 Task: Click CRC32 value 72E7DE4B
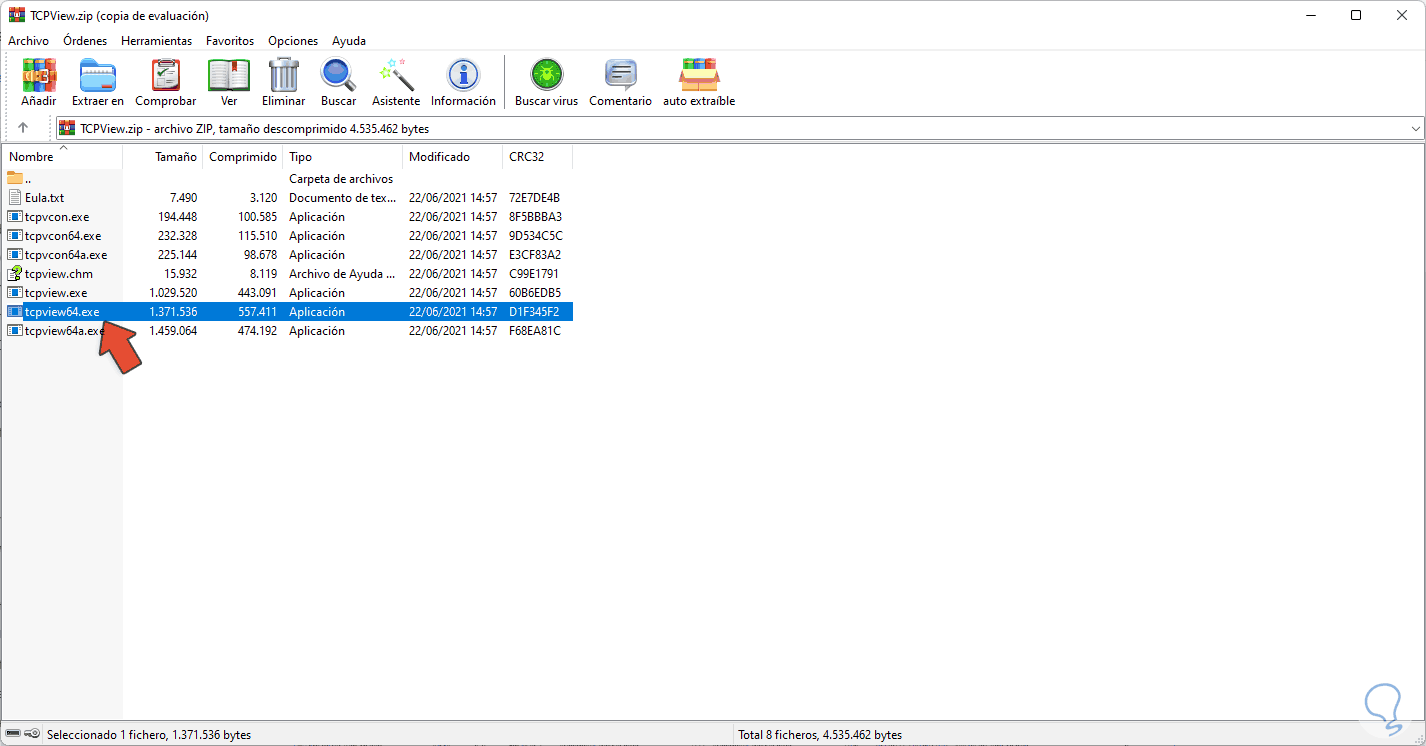pos(535,198)
